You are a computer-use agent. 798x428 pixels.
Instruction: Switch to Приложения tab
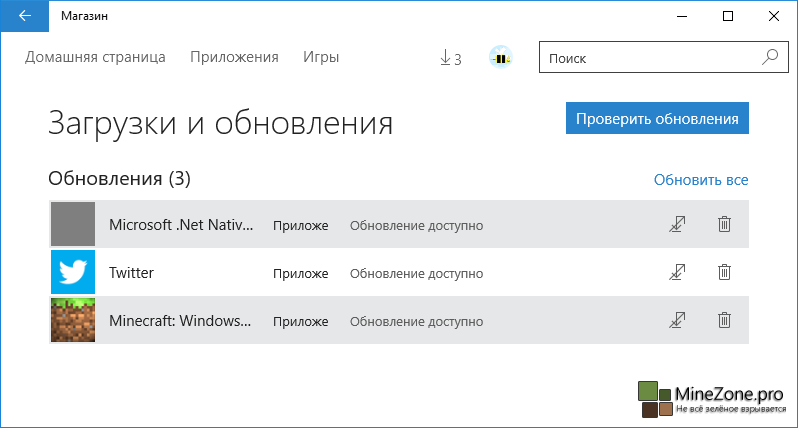(234, 57)
